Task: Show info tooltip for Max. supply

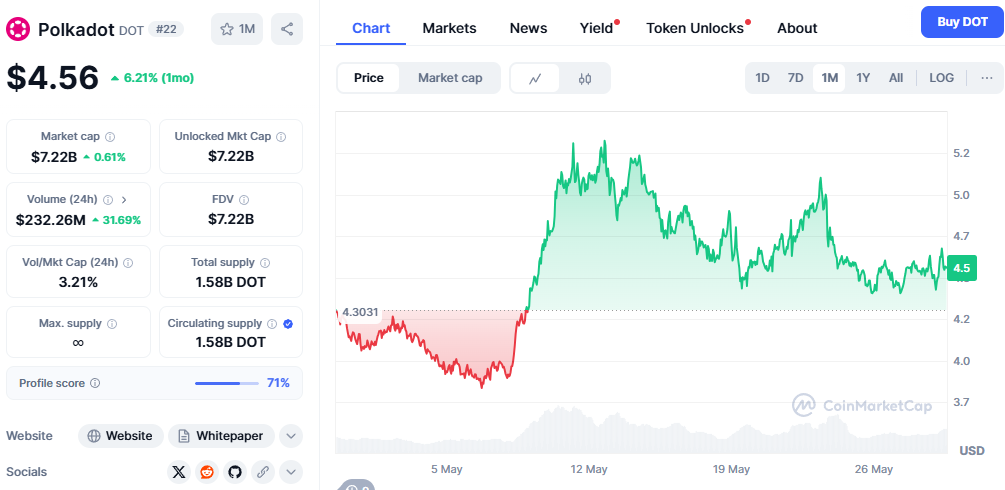Action: coord(112,324)
